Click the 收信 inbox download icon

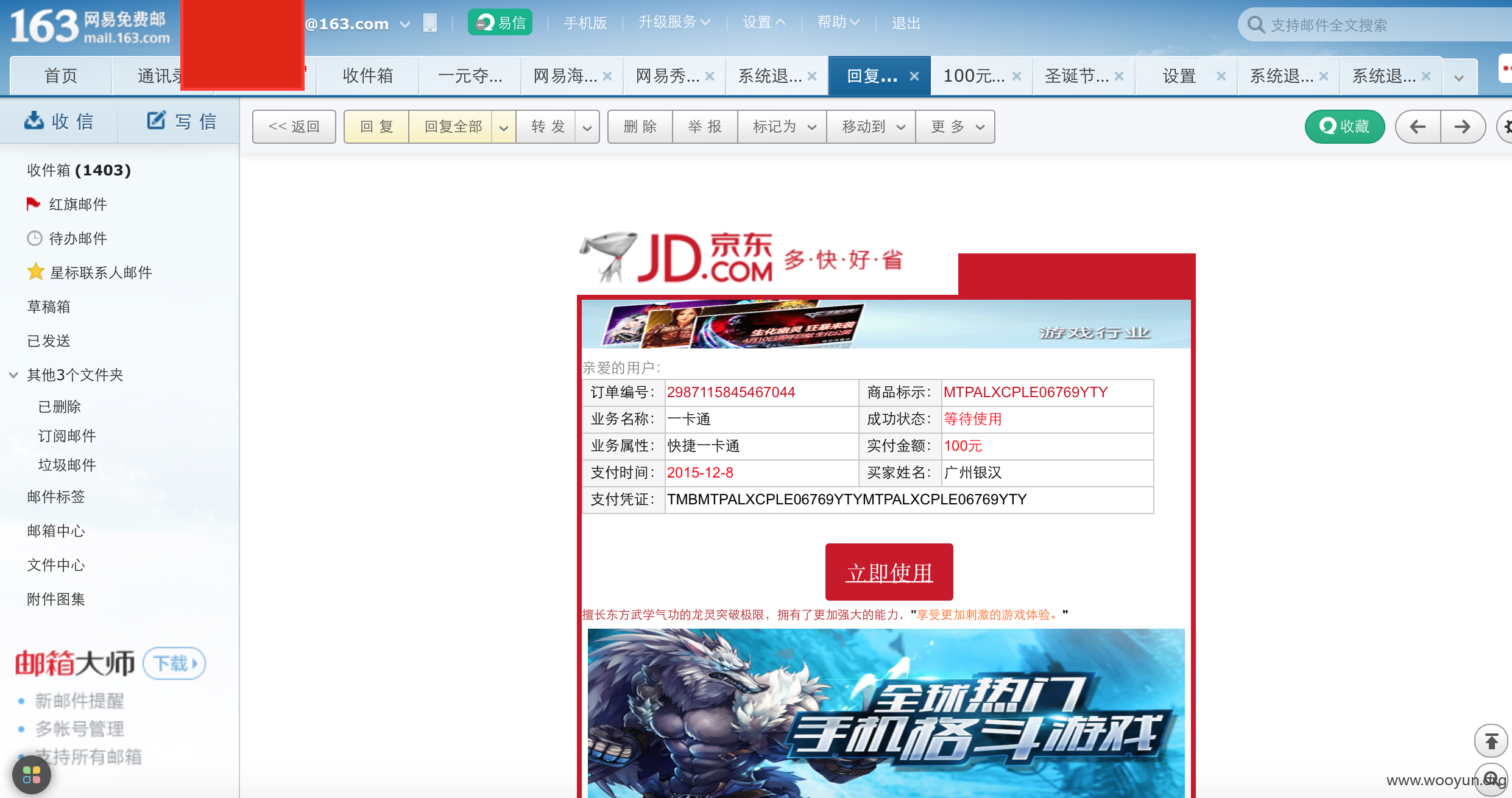[x=34, y=121]
